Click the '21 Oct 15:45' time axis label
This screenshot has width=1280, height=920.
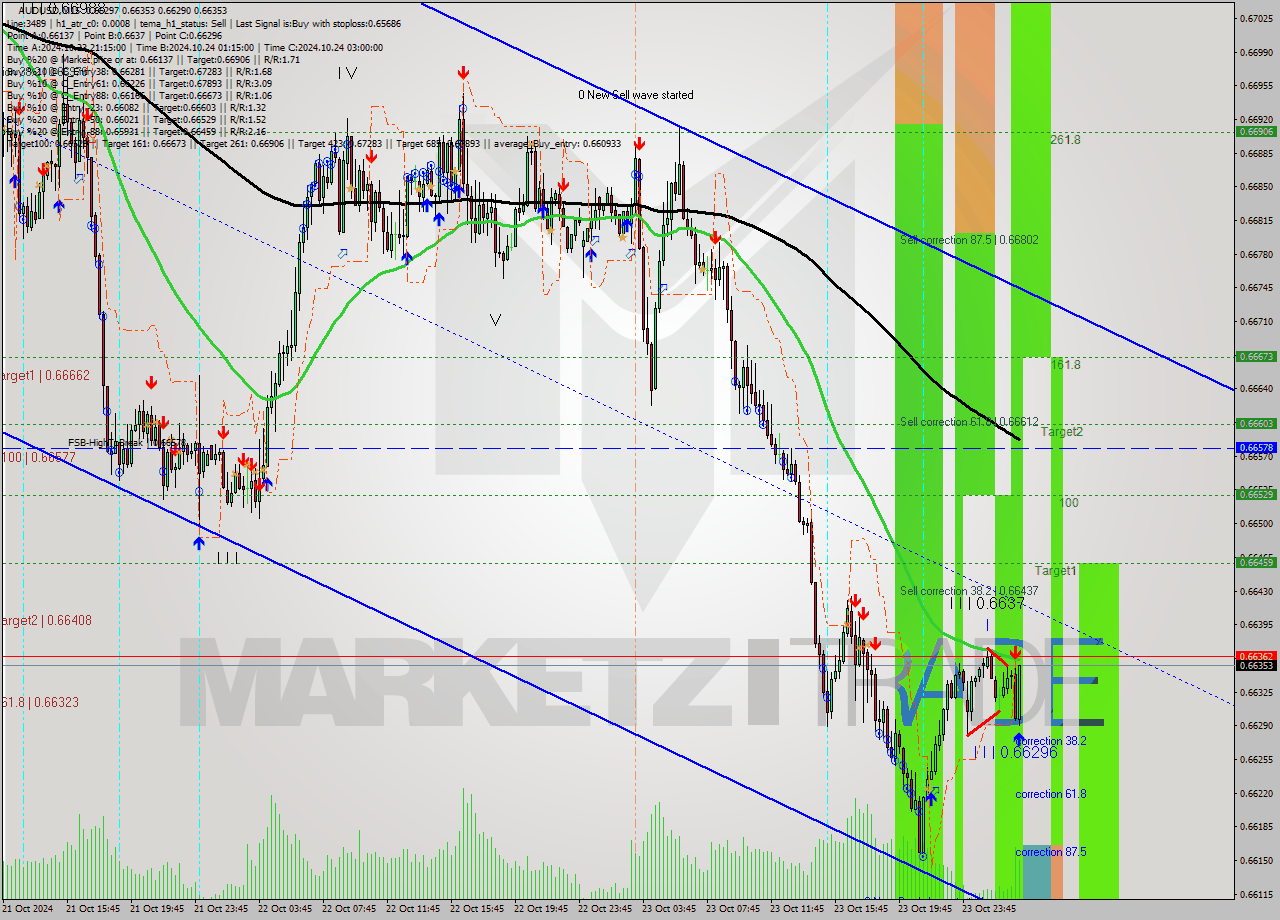(93, 909)
